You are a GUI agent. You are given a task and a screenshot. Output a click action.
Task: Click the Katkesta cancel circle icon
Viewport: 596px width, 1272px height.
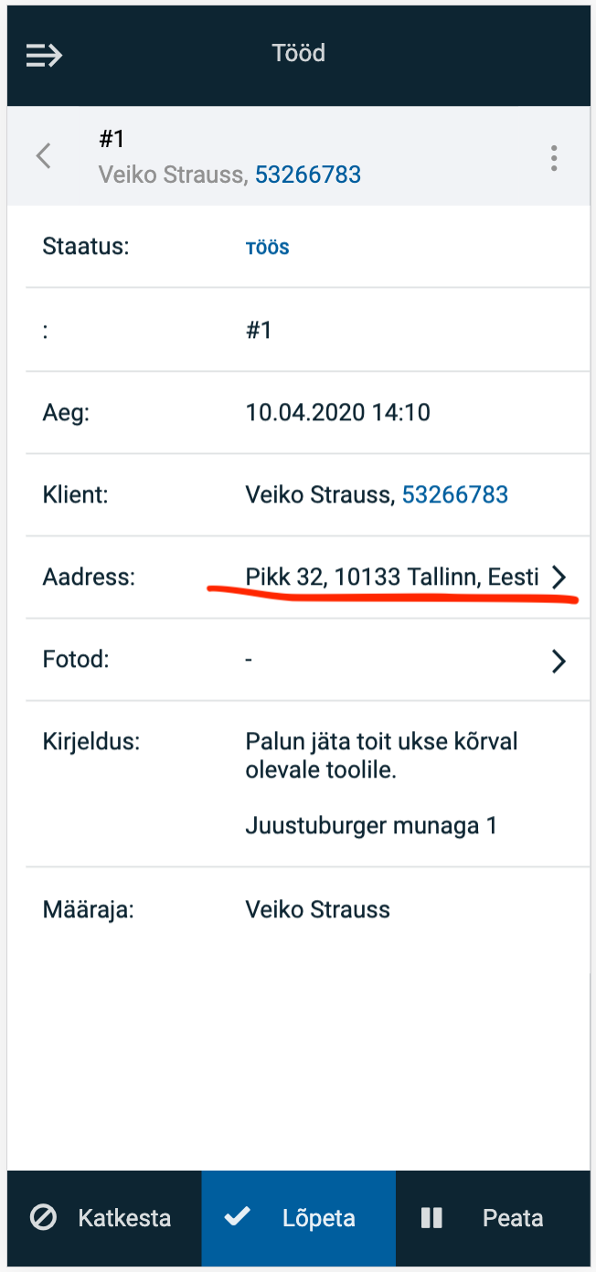click(43, 1218)
